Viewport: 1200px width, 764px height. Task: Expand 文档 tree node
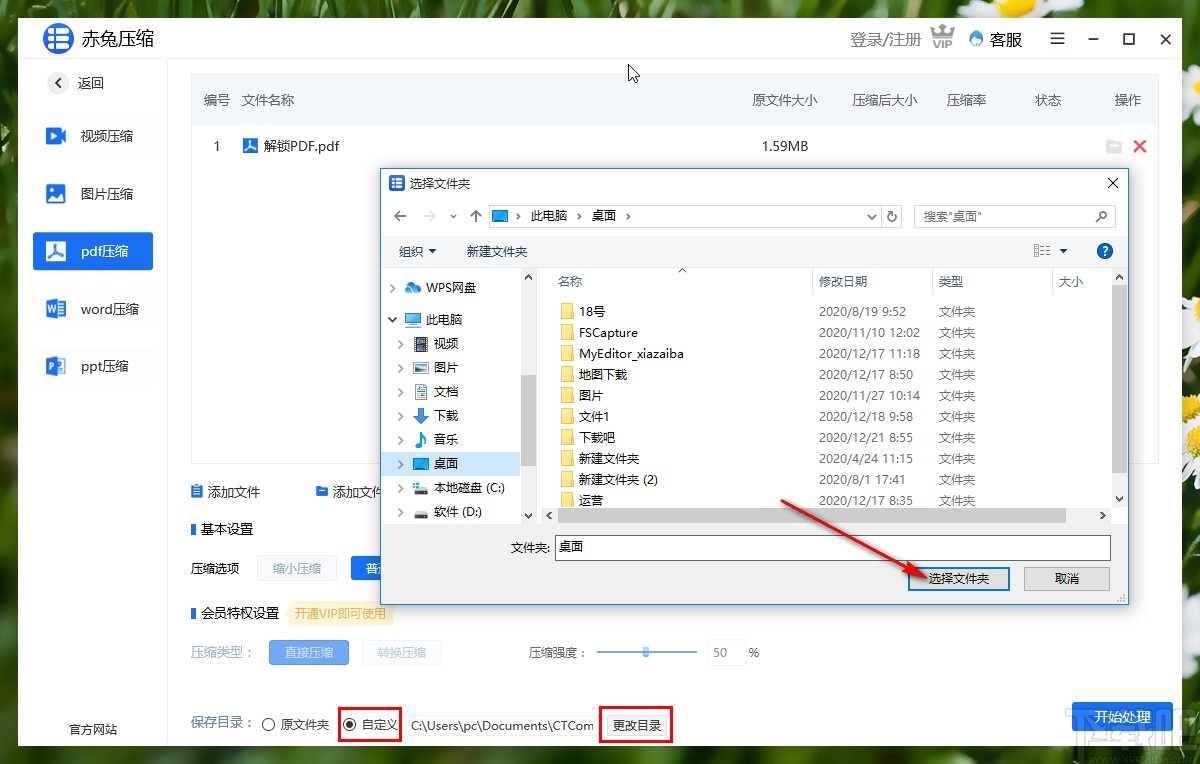[401, 392]
